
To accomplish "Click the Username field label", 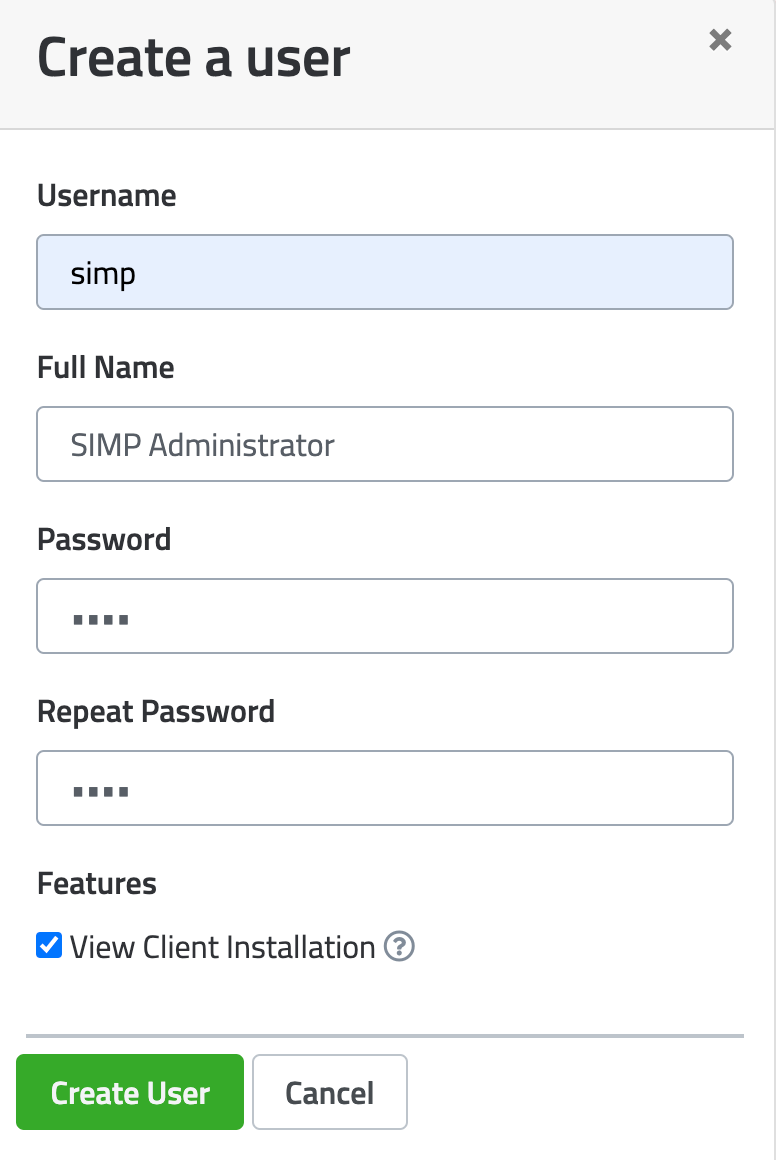I will (x=106, y=195).
